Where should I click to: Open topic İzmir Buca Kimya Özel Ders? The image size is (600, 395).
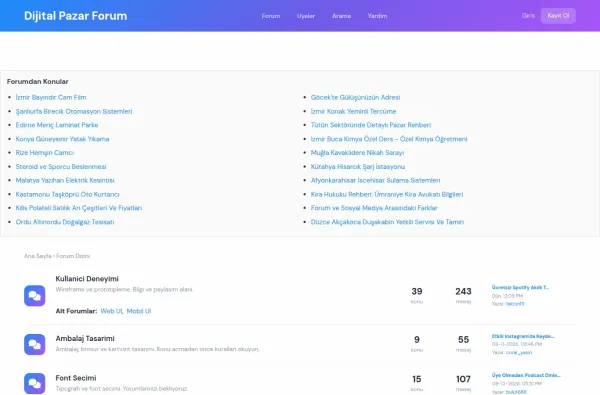pos(389,139)
